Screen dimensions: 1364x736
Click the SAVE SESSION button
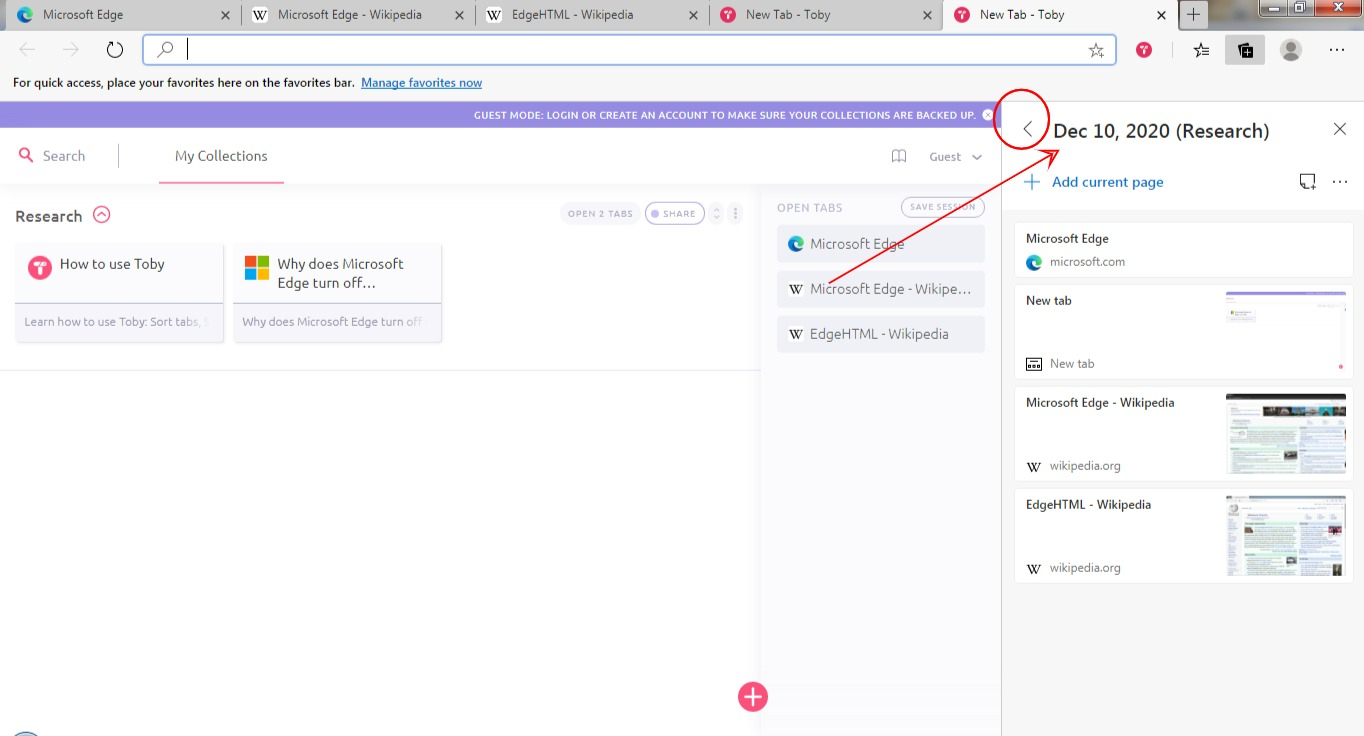pyautogui.click(x=942, y=207)
